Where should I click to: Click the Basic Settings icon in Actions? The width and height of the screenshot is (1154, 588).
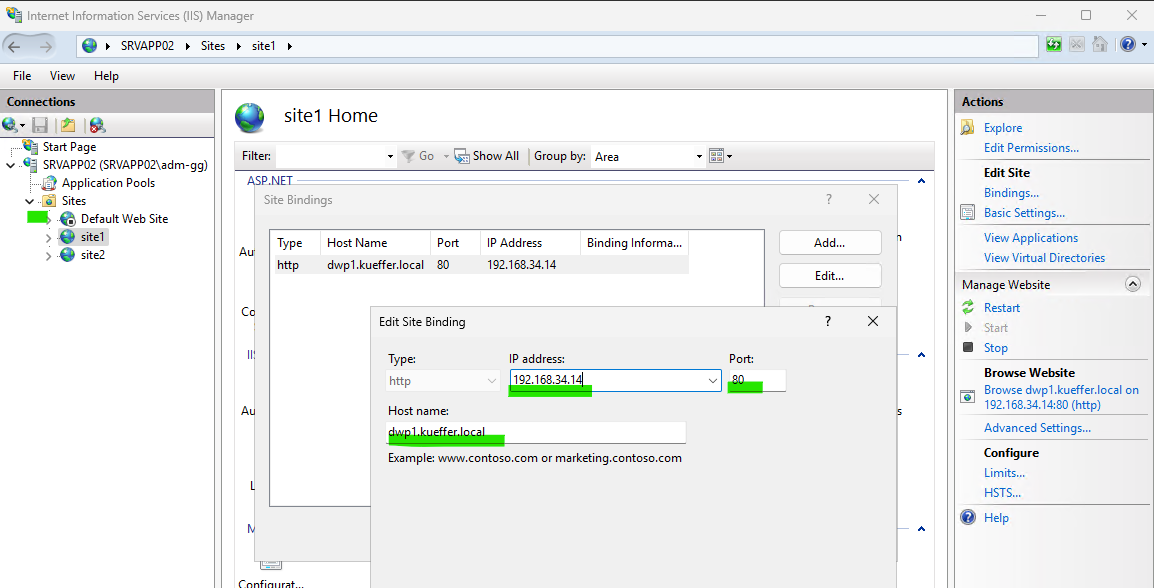pos(968,213)
